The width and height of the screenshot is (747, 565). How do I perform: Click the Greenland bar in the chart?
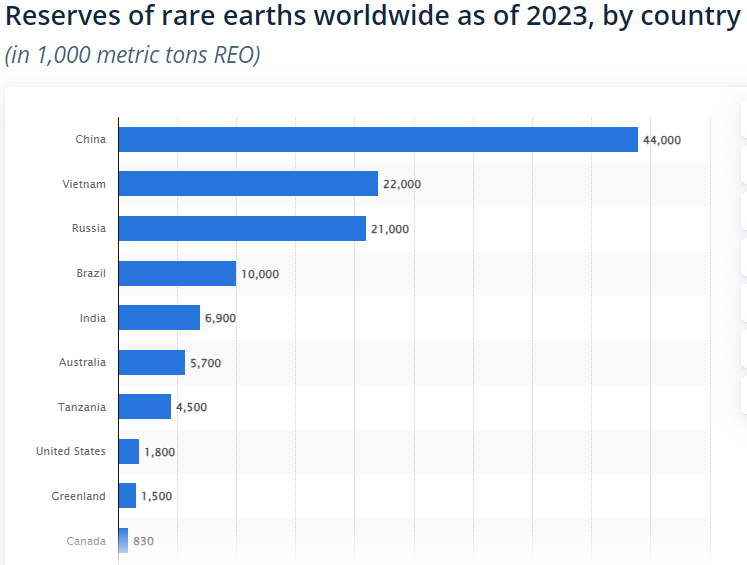pos(127,495)
